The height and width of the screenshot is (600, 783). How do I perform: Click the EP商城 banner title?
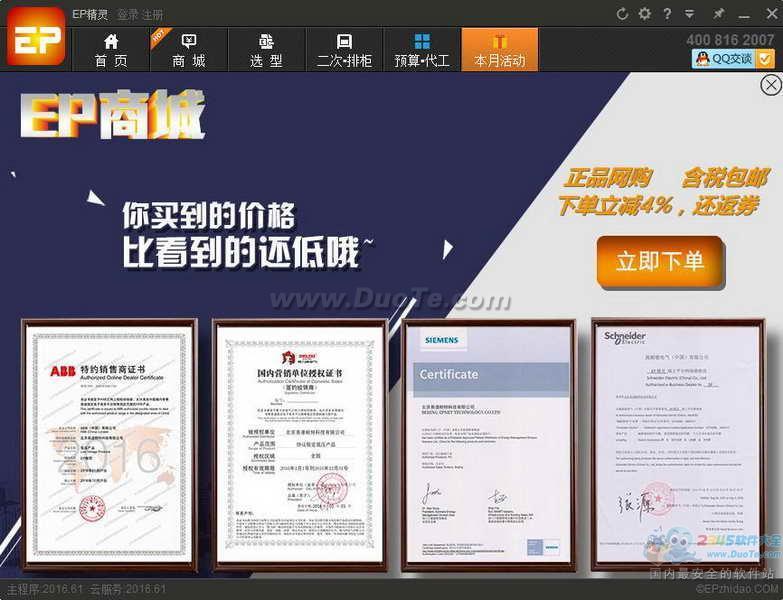click(113, 115)
